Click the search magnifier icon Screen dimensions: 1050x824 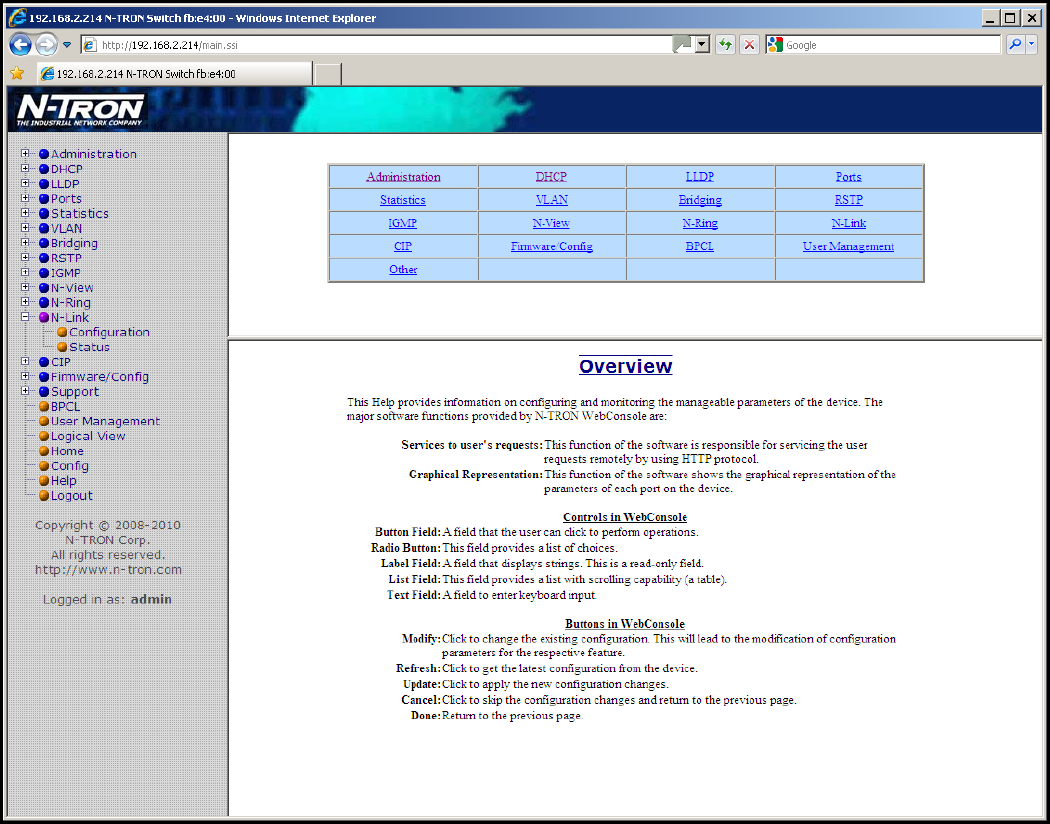pos(1015,45)
